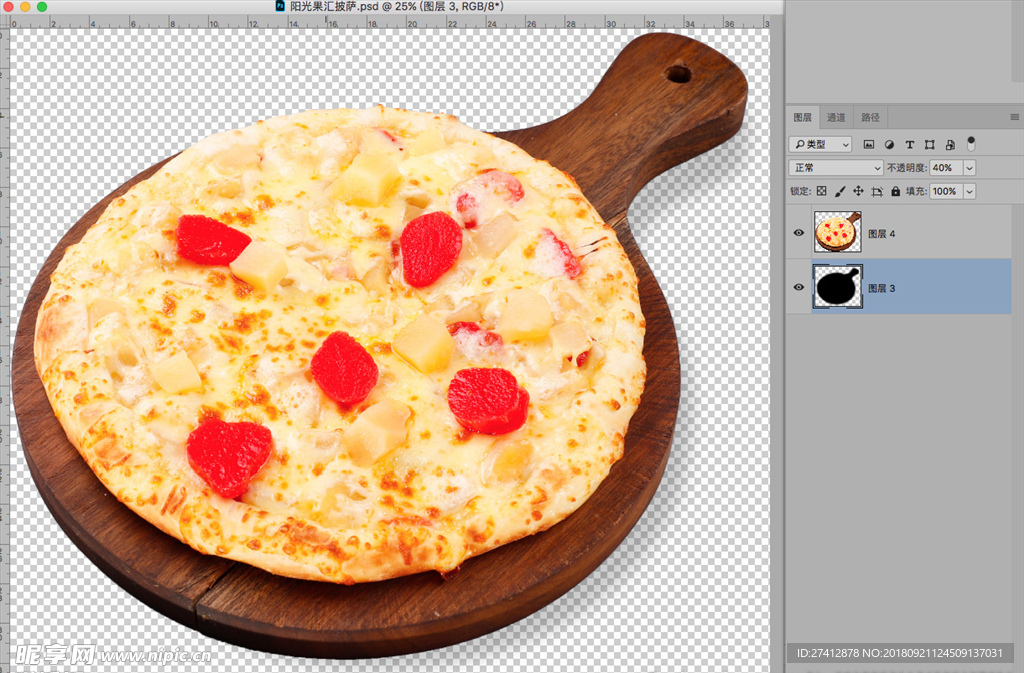The image size is (1024, 673).
Task: Lock transparent pixels of layer
Action: [x=821, y=191]
